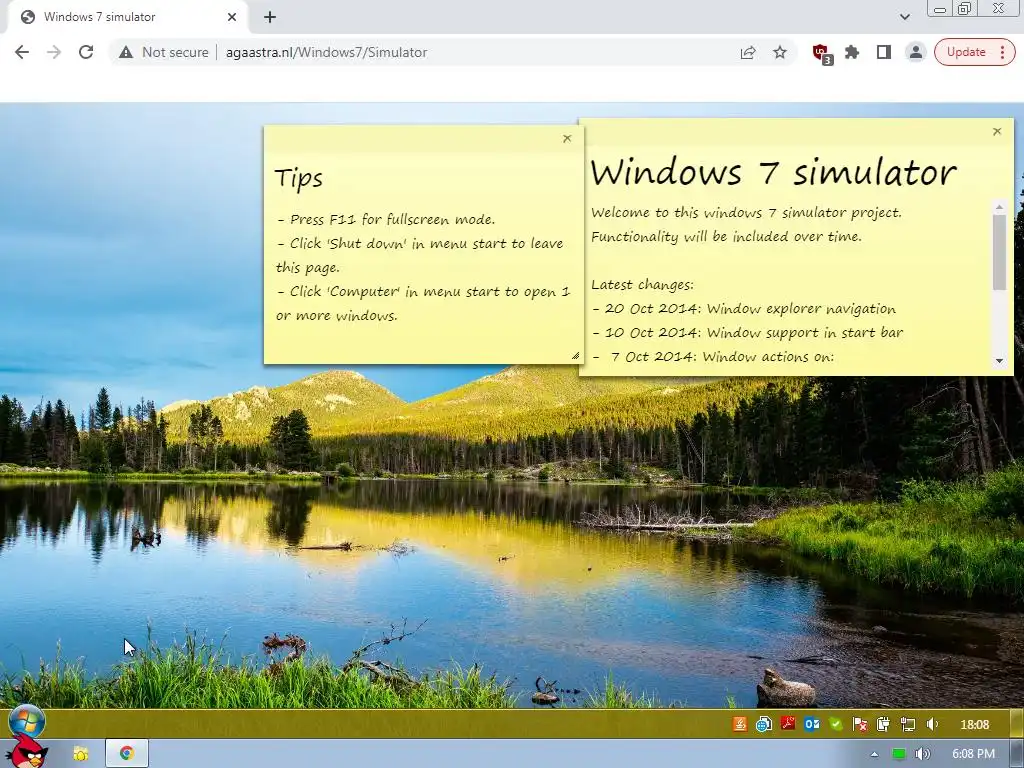
Task: Show hidden tray icons with up arrow
Action: (x=874, y=754)
